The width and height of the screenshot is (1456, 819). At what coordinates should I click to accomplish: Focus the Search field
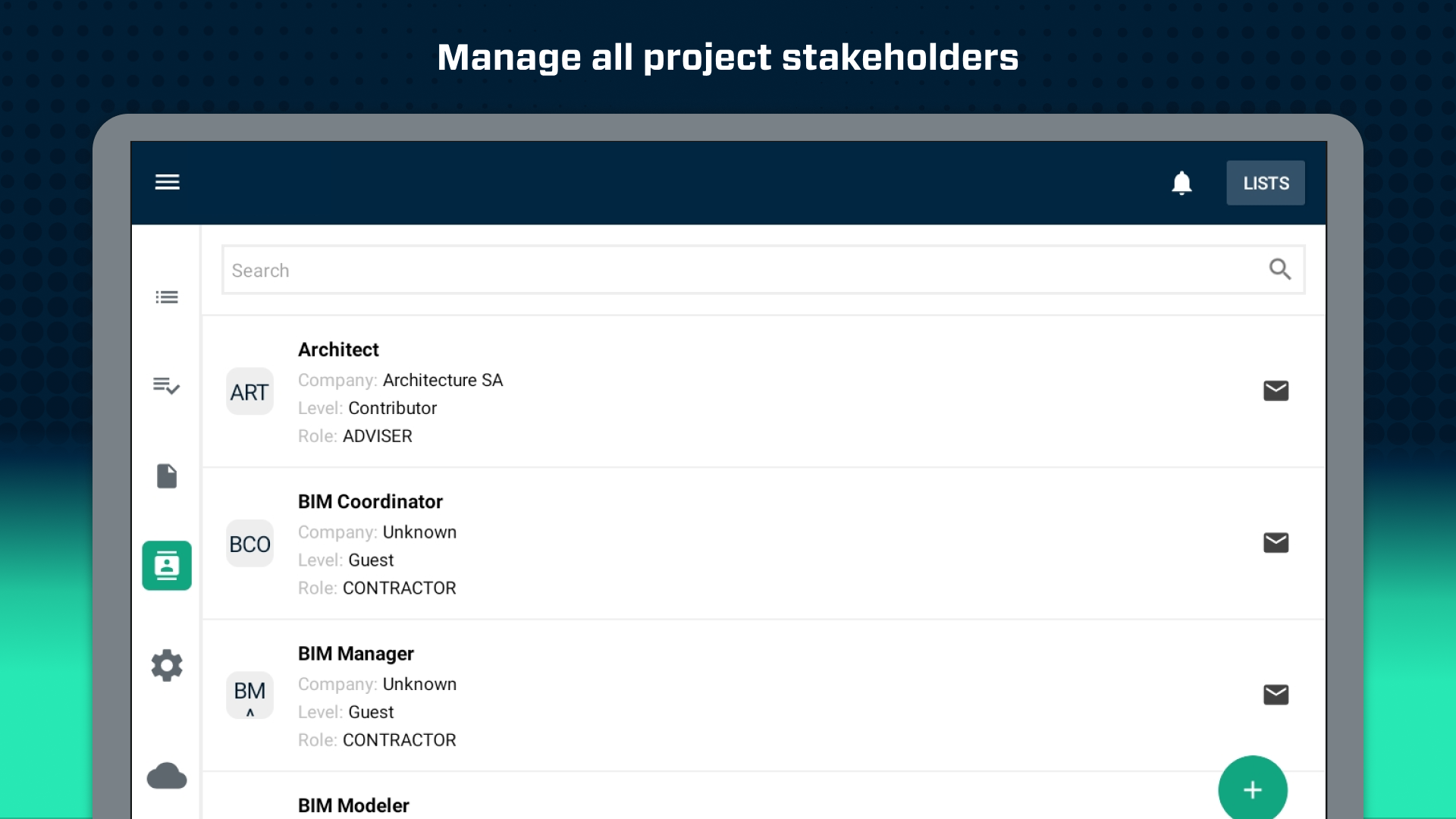click(763, 270)
